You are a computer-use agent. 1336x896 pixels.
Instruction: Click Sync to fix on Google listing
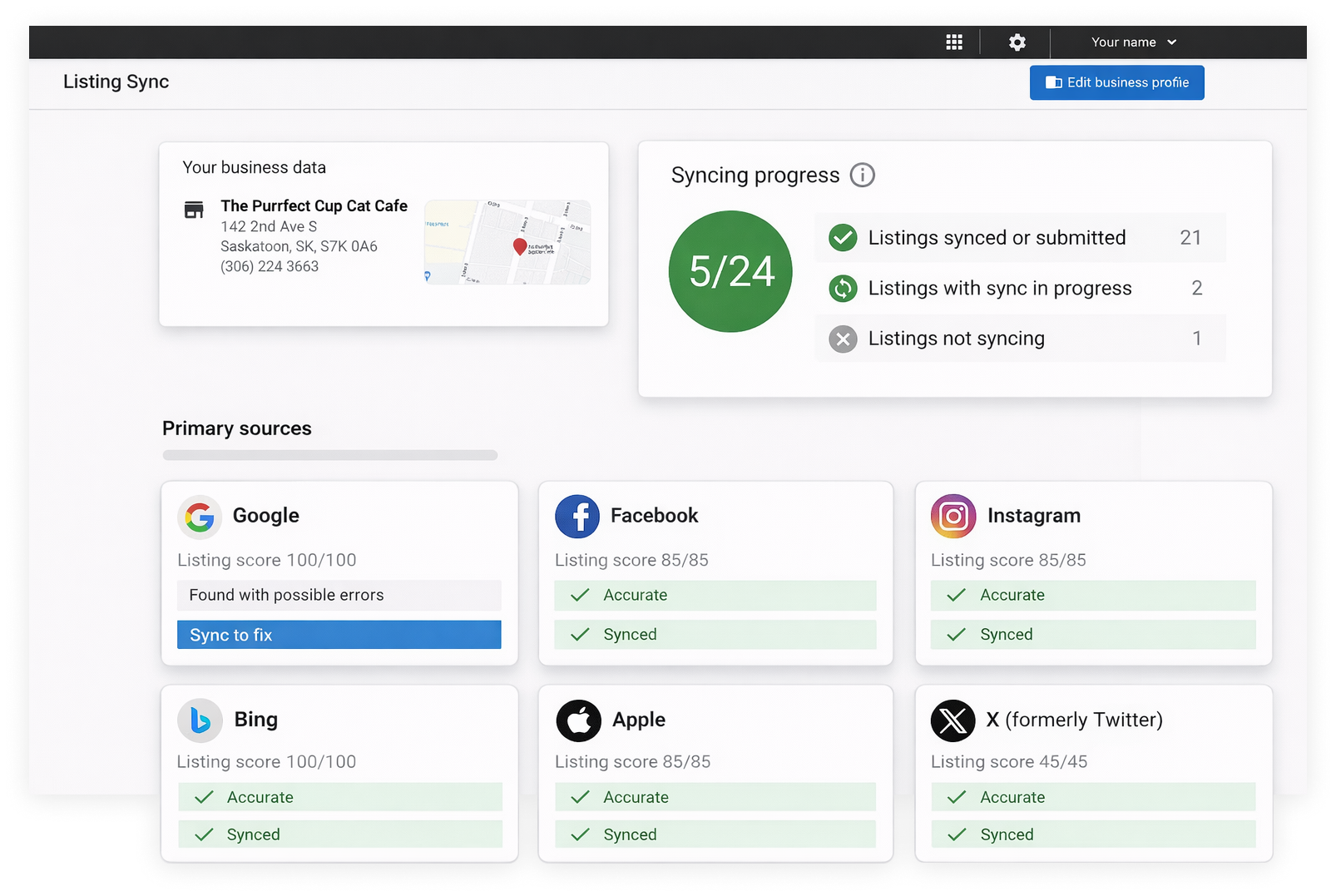click(x=339, y=634)
